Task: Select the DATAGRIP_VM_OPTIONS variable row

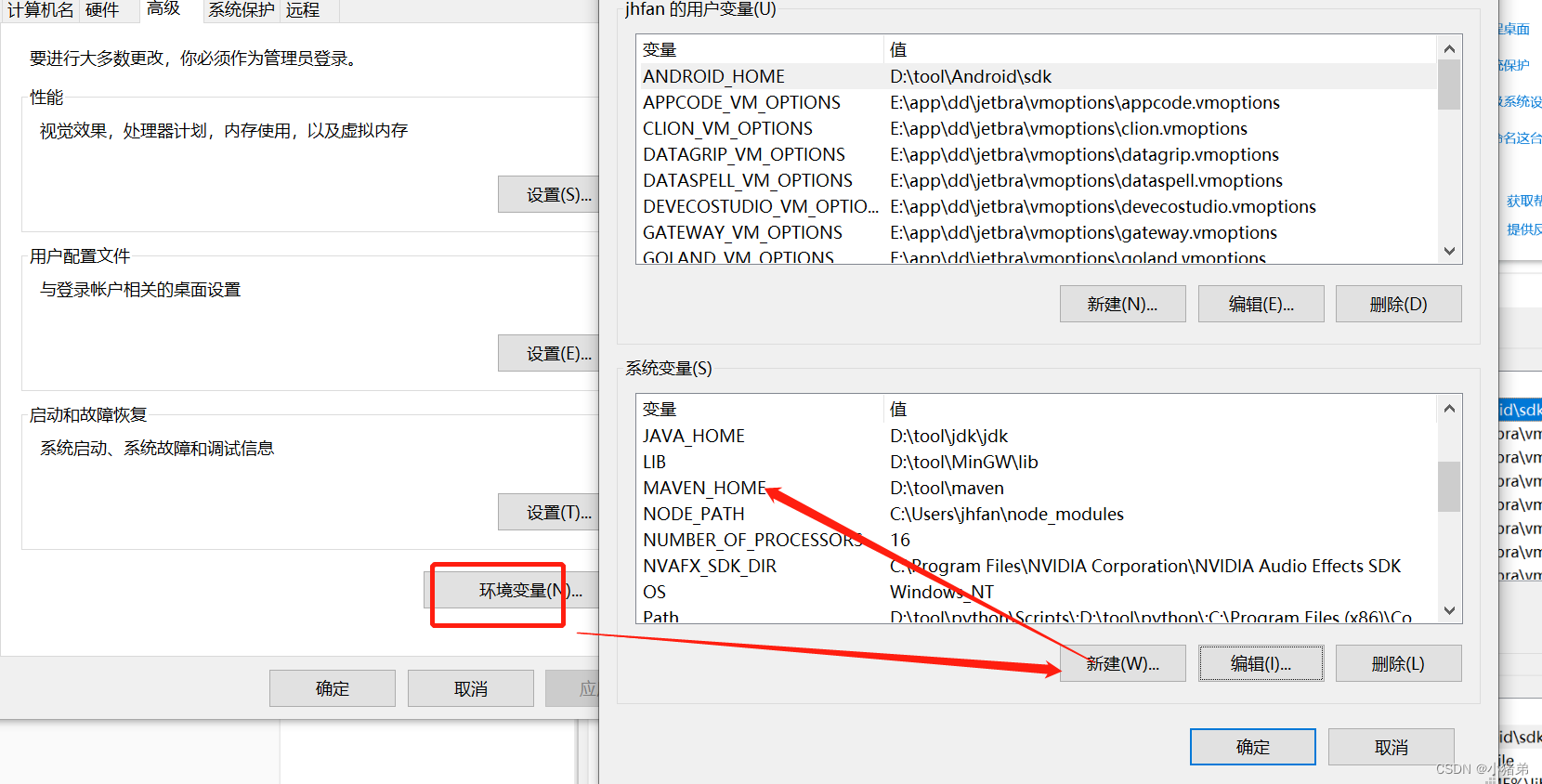Action: click(1037, 154)
